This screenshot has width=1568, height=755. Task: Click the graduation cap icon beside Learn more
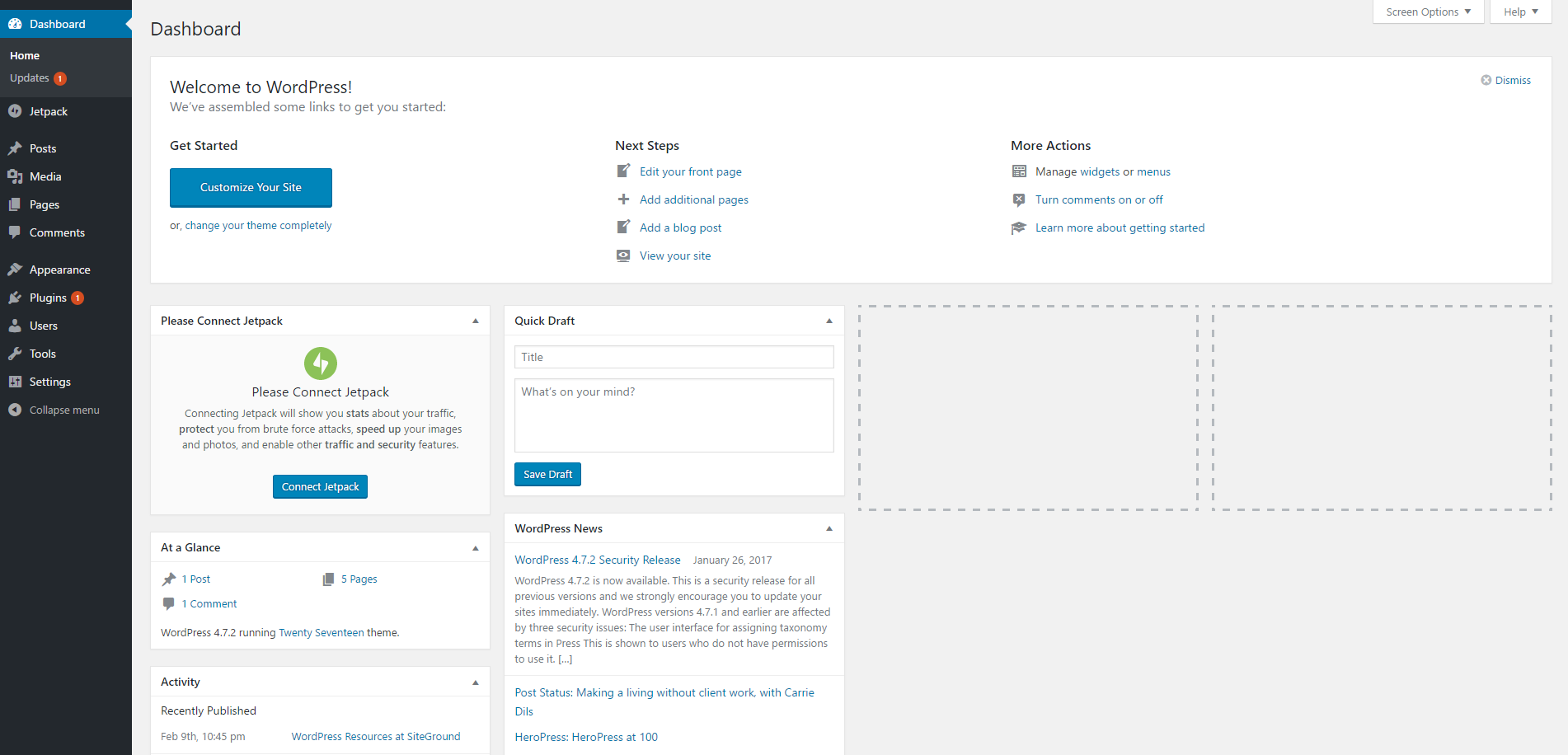[1020, 227]
